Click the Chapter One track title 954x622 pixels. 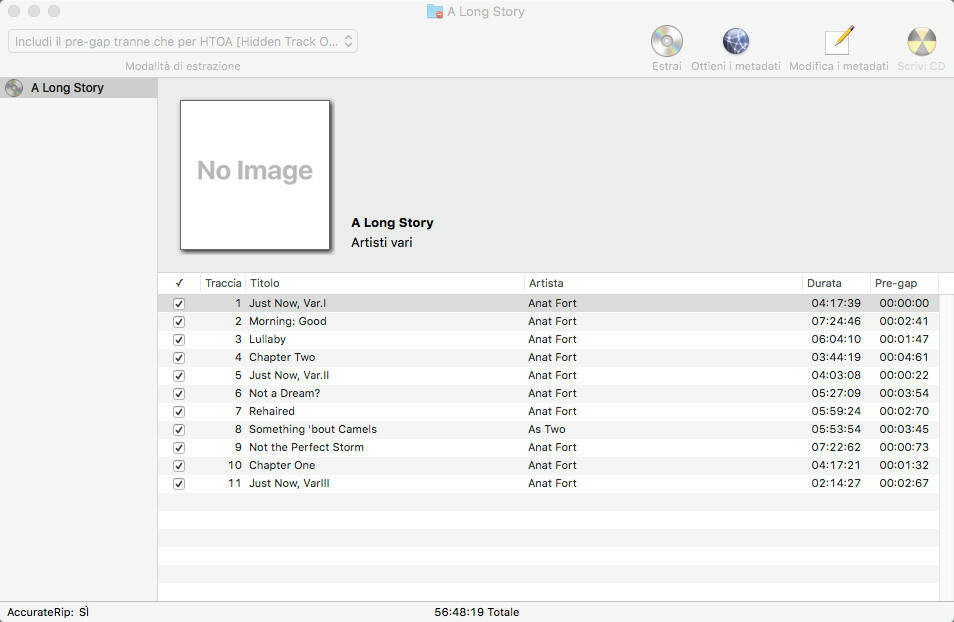coord(282,465)
